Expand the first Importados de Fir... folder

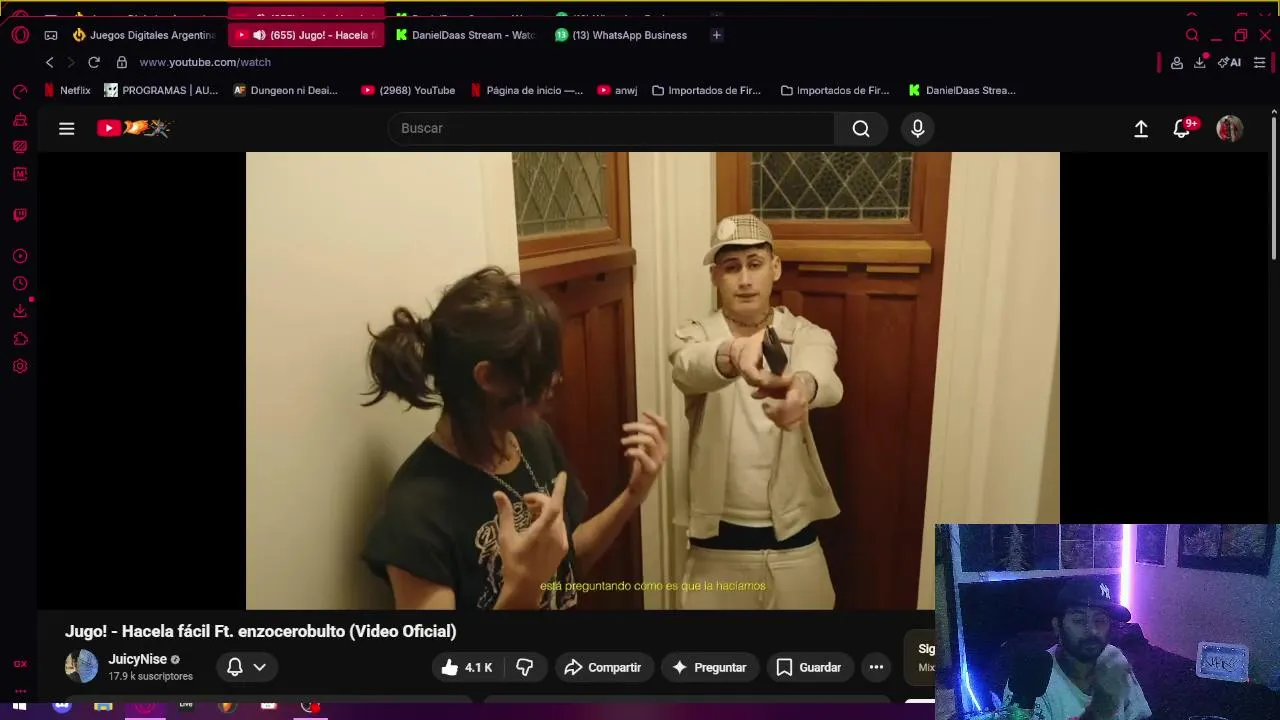(706, 90)
